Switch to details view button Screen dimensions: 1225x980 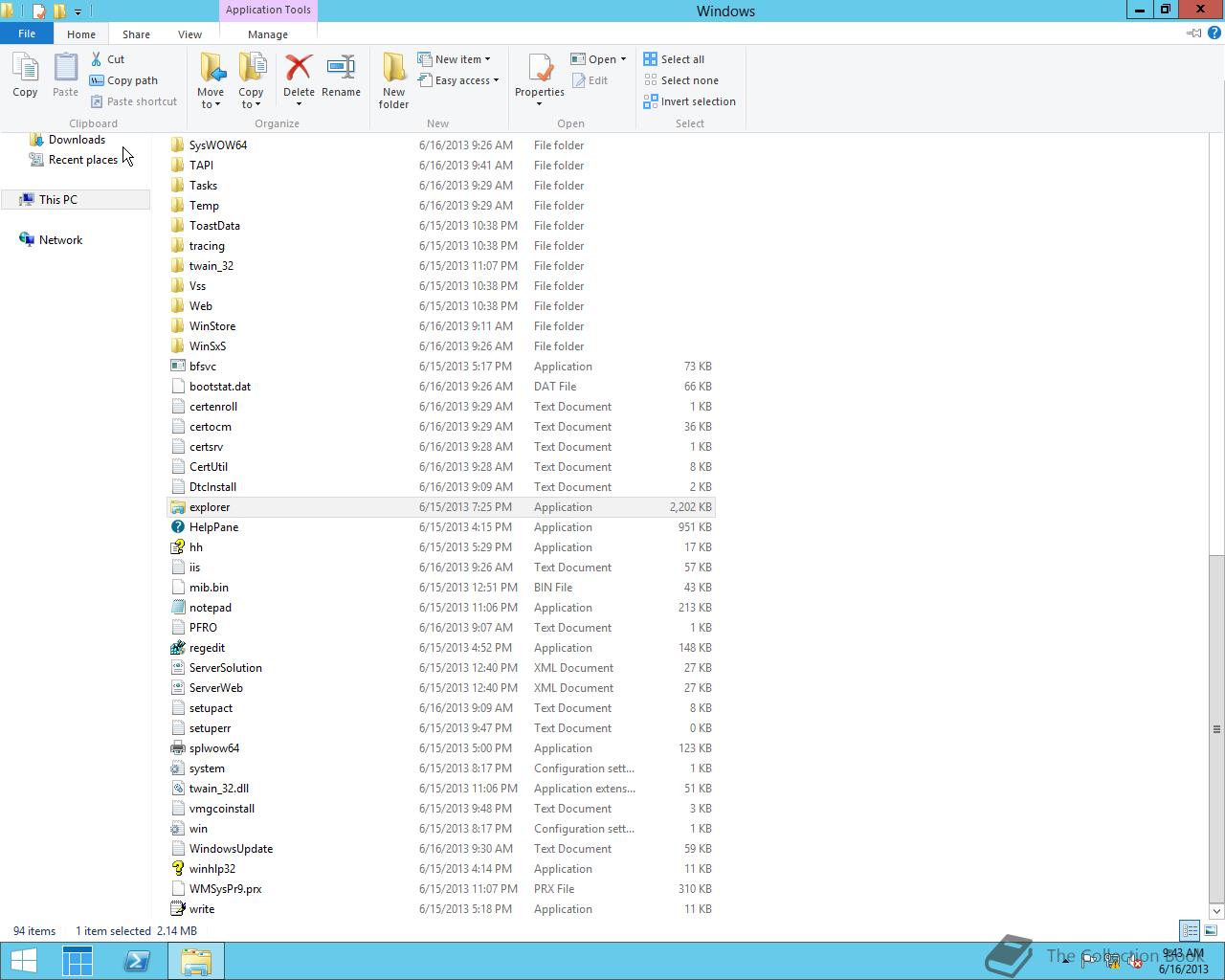[x=1190, y=930]
